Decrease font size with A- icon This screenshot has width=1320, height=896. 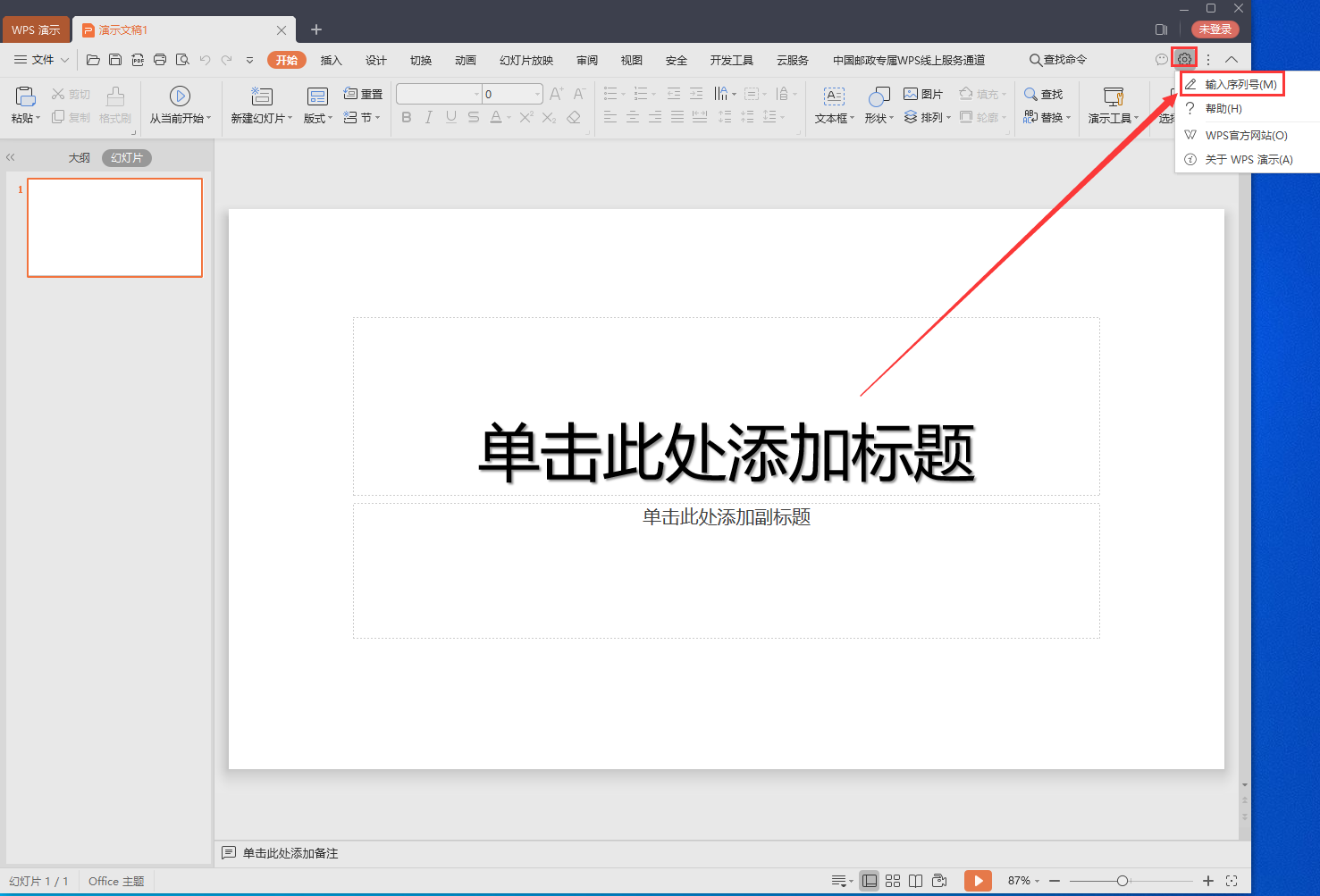[x=579, y=94]
